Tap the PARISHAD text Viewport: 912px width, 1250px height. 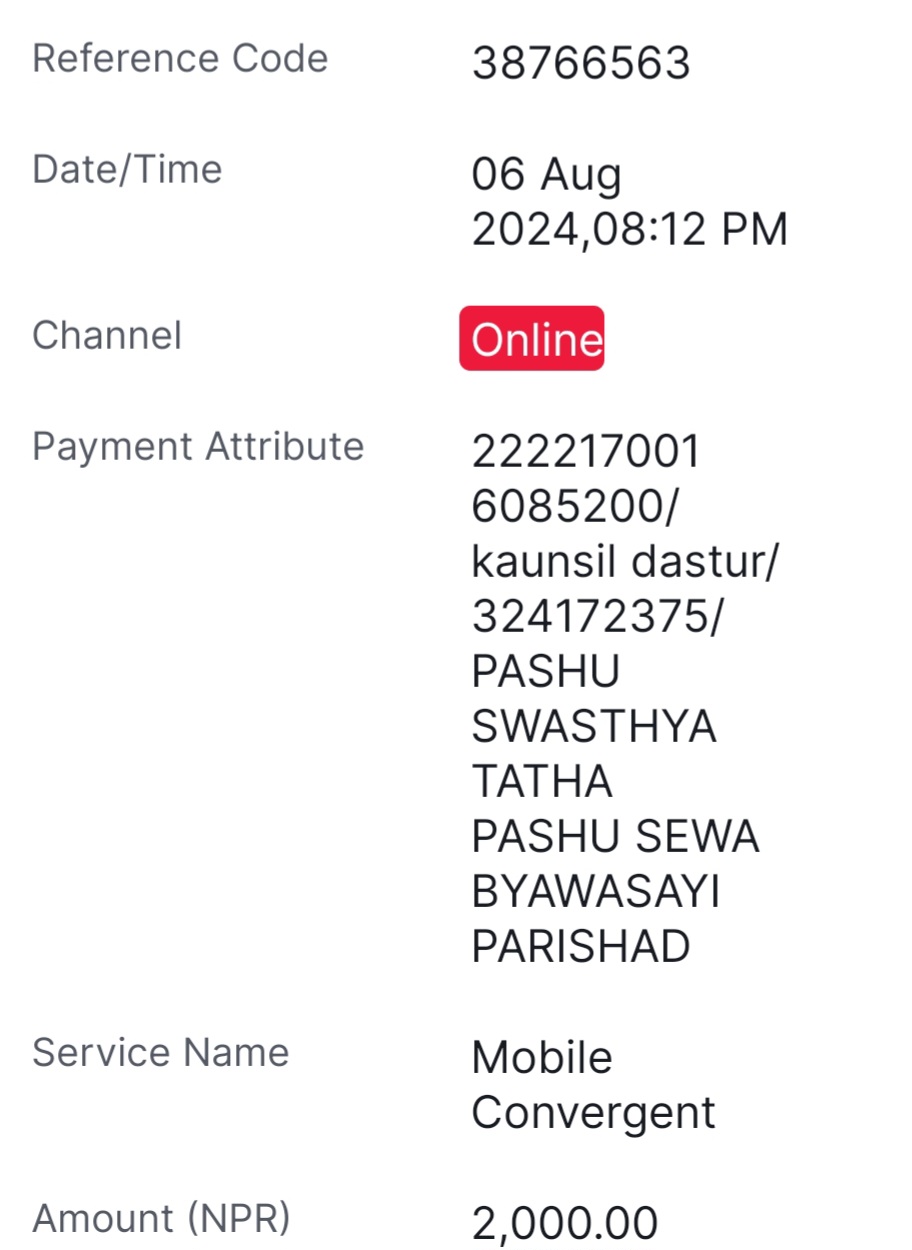581,947
